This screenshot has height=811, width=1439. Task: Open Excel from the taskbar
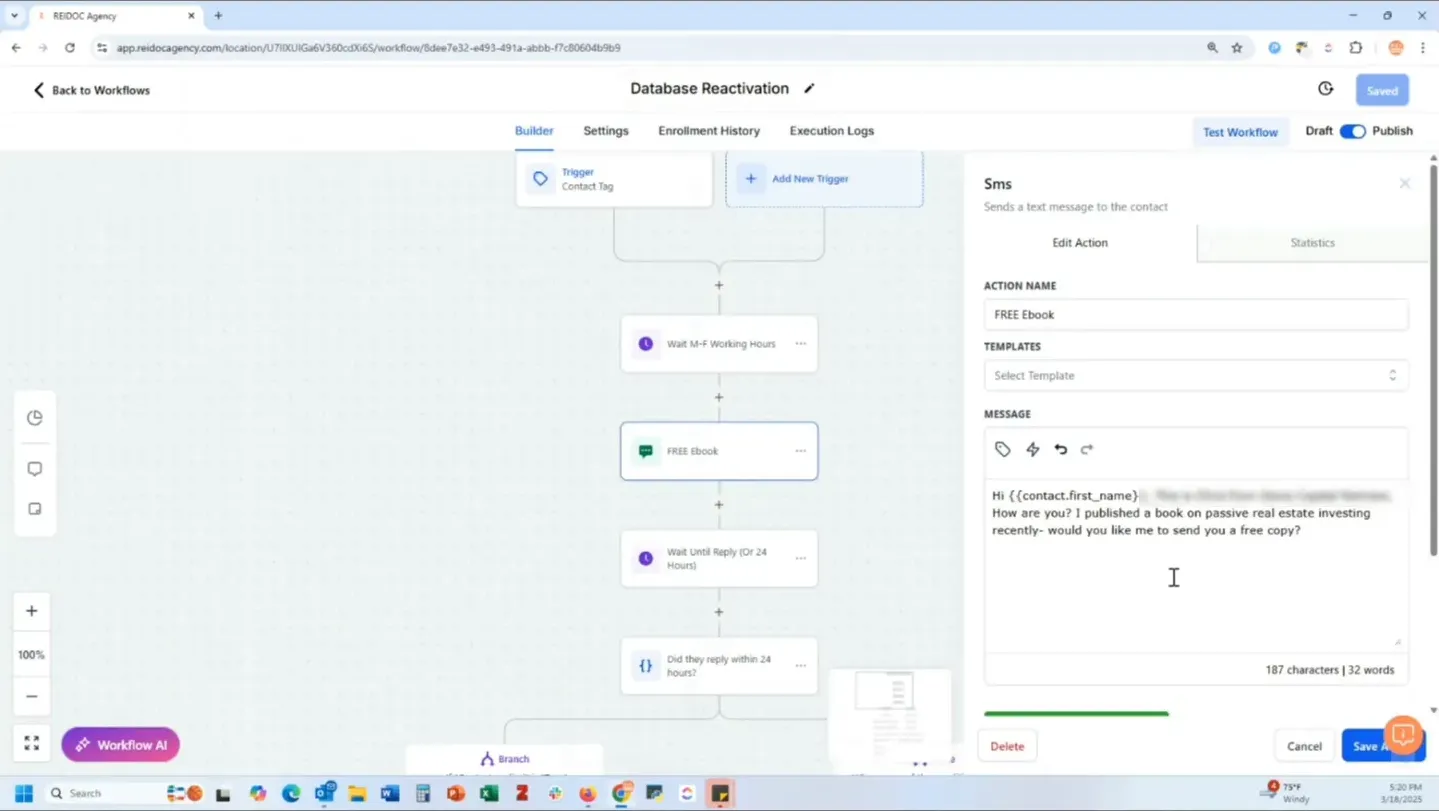coord(489,794)
